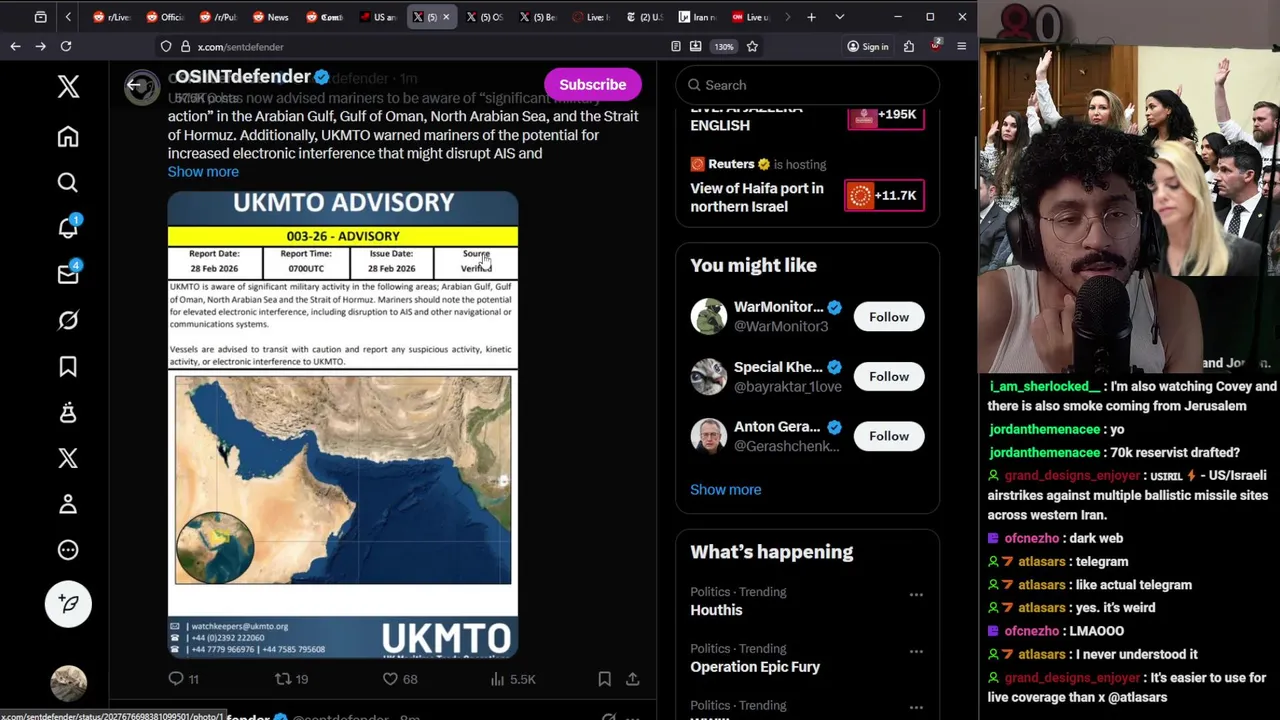
Task: Open Profile icon in X sidebar
Action: point(68,504)
